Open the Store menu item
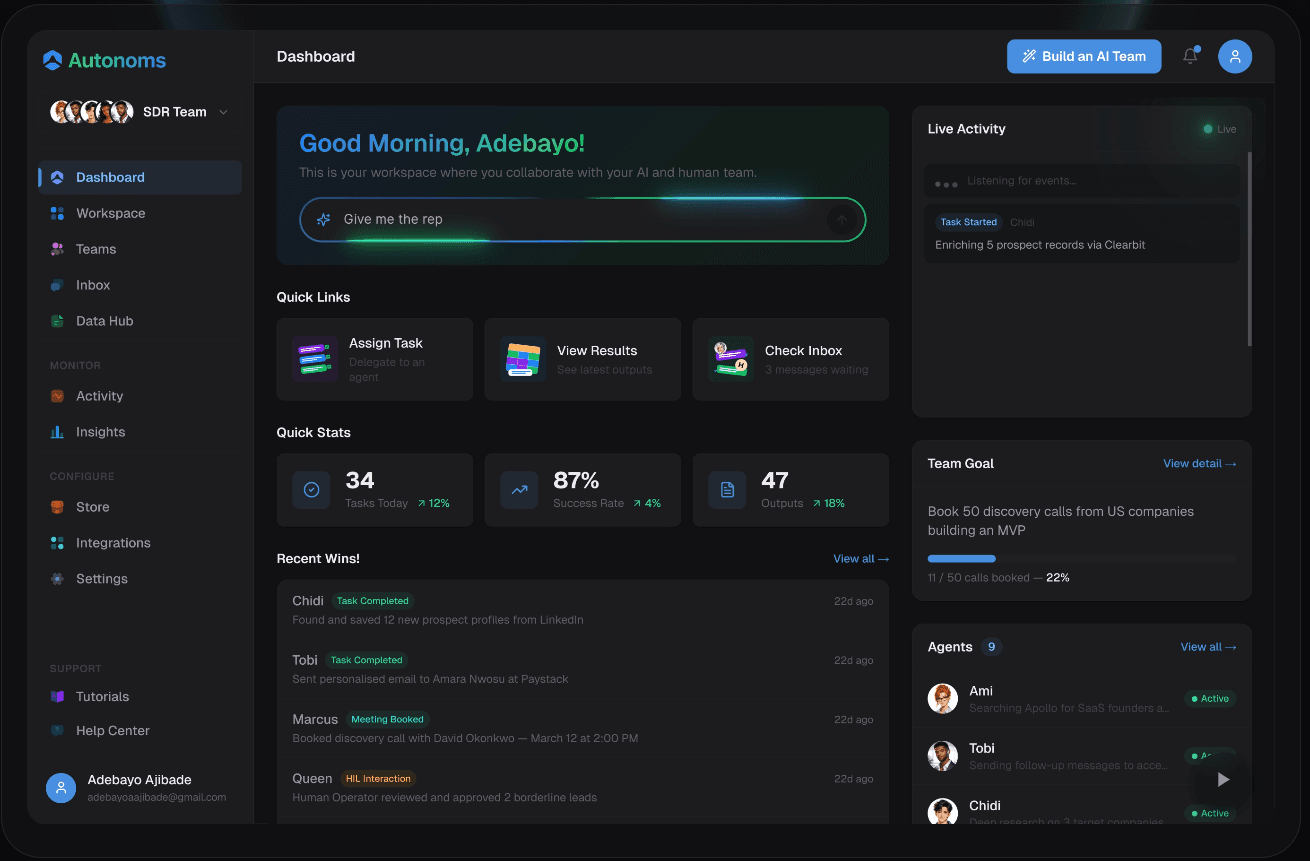The height and width of the screenshot is (861, 1310). [x=140, y=507]
